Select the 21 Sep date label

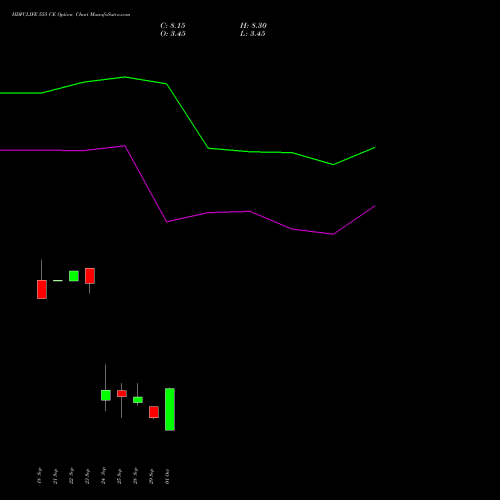[x=55, y=476]
